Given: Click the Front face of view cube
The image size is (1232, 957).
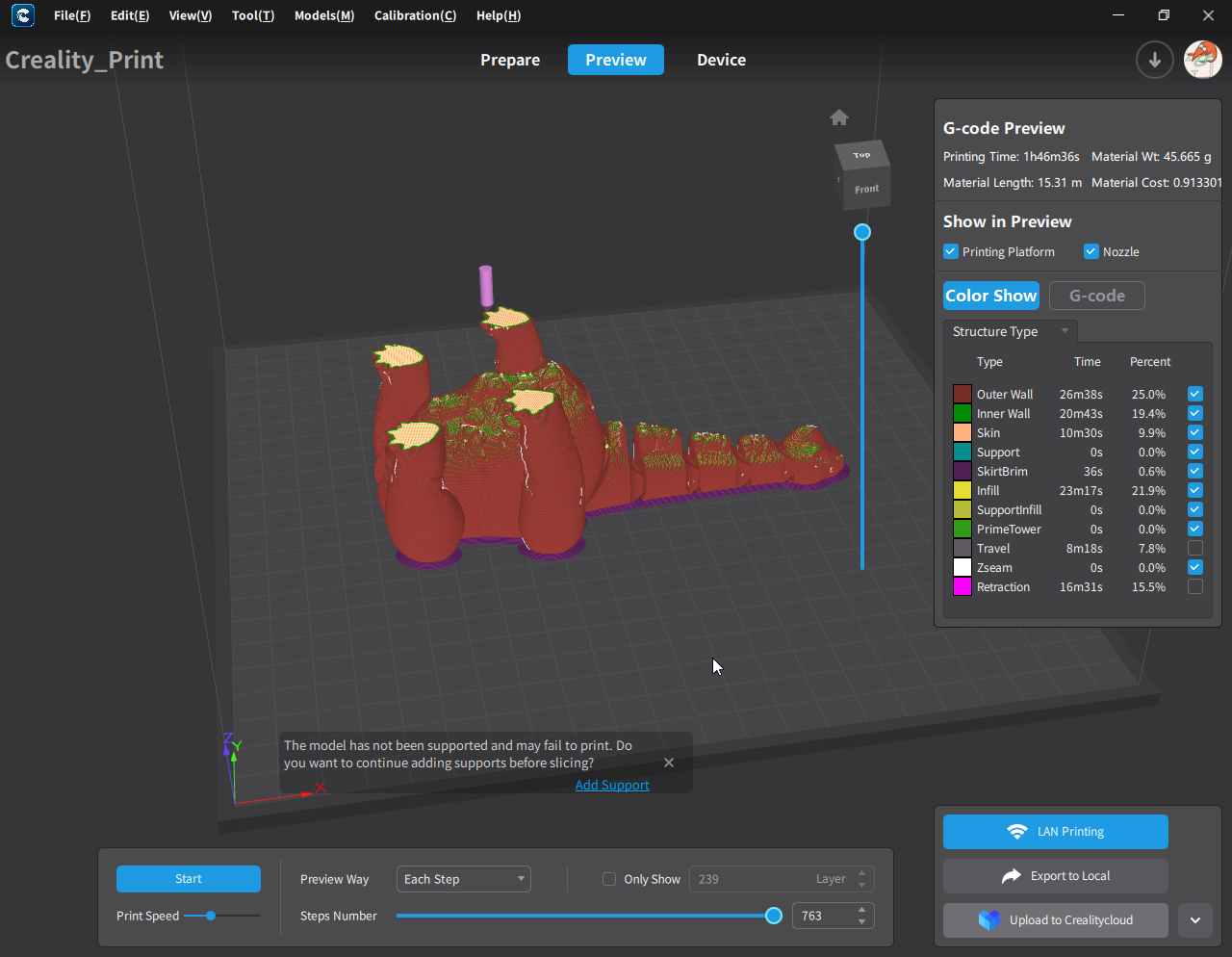Looking at the screenshot, I should (x=866, y=189).
